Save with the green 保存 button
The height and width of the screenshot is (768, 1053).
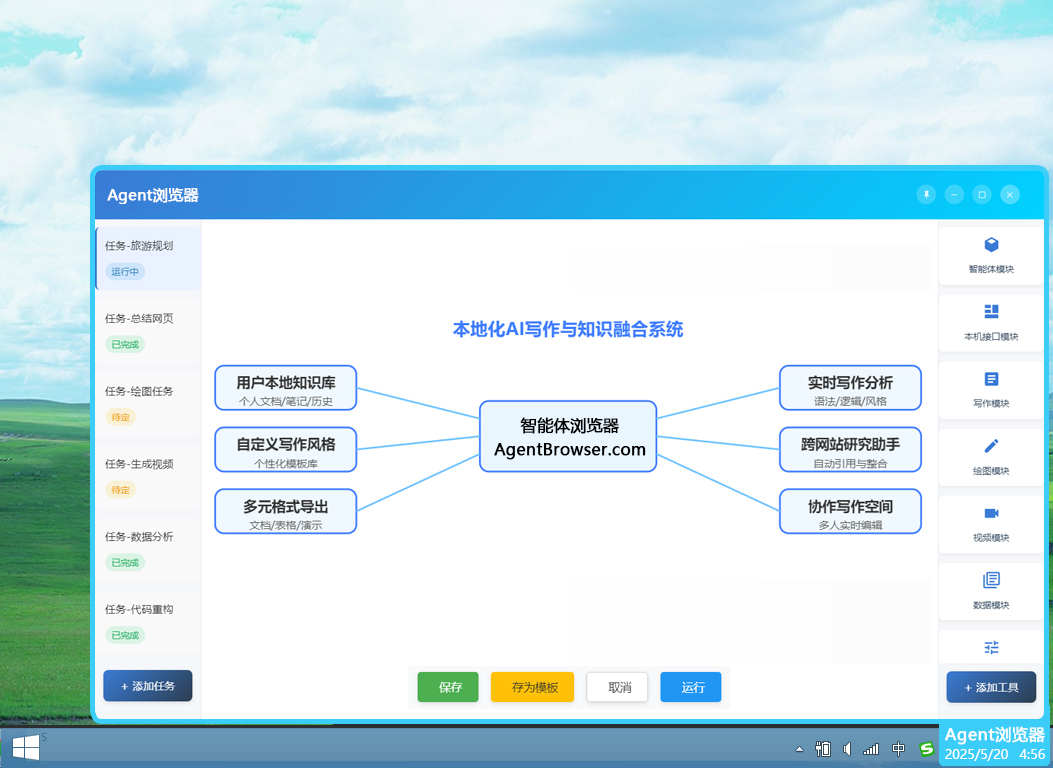(x=448, y=687)
